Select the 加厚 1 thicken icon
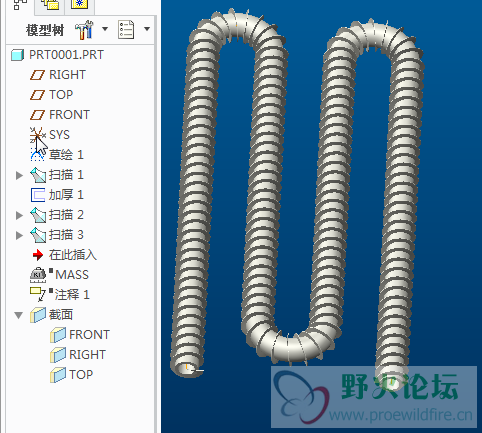This screenshot has width=482, height=433. click(38, 195)
